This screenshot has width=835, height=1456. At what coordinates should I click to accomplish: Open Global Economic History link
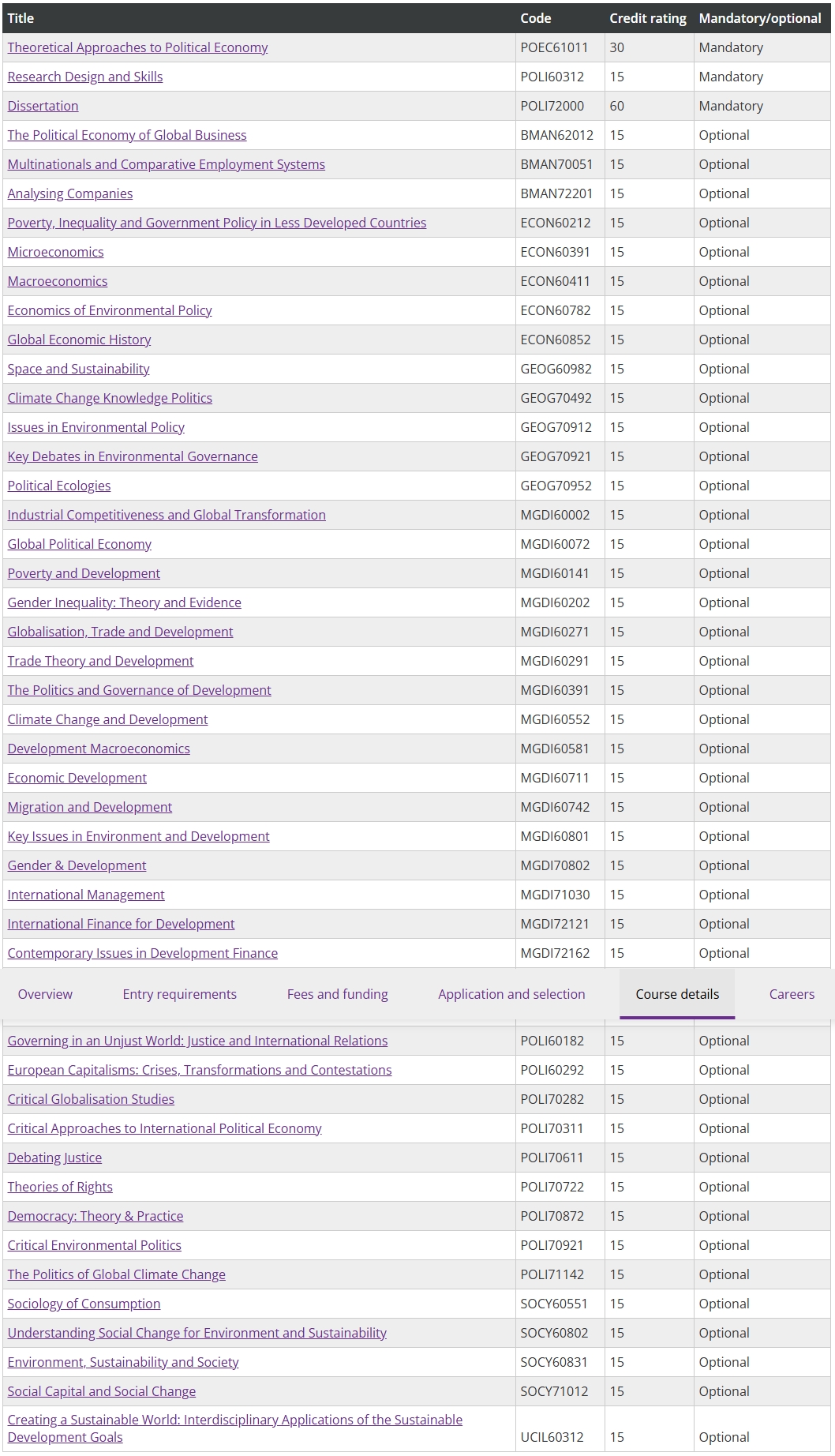click(79, 340)
